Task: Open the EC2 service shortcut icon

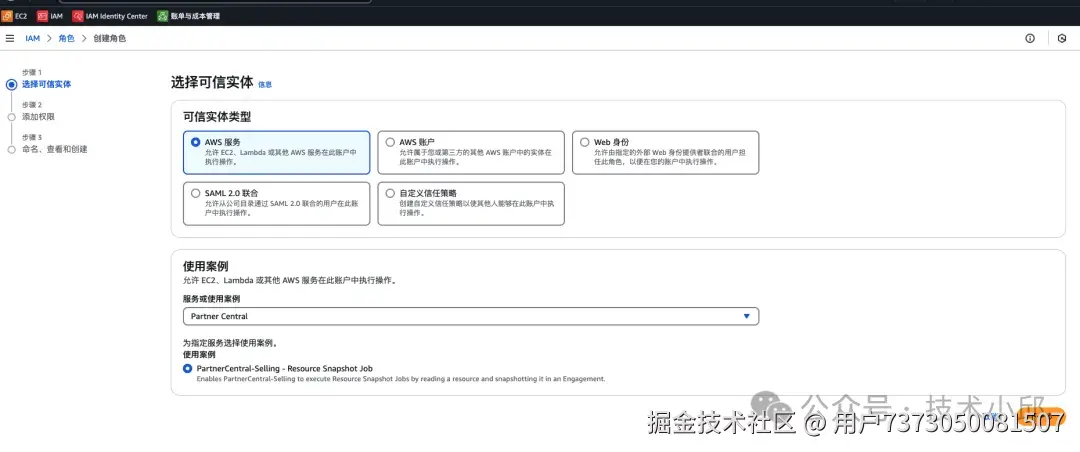Action: pyautogui.click(x=7, y=16)
